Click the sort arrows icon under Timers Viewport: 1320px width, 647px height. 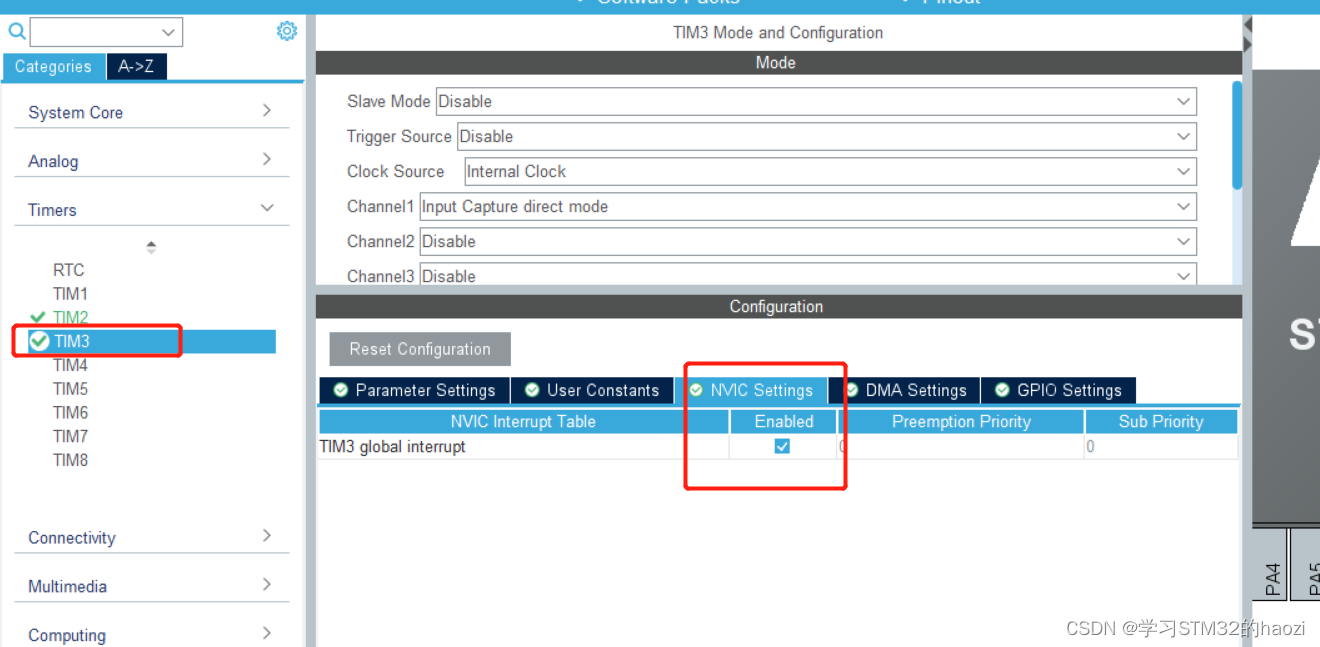(x=151, y=247)
